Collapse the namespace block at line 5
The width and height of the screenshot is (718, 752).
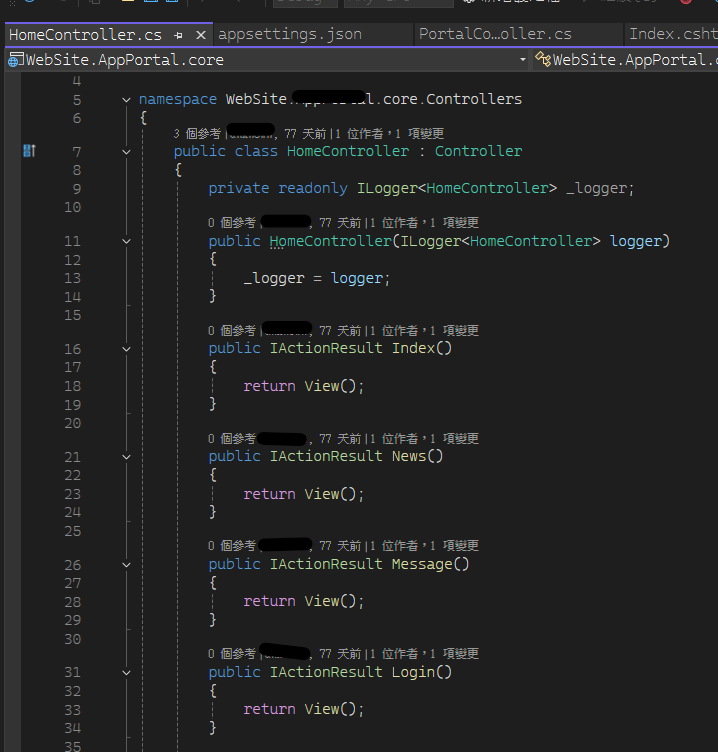tap(126, 100)
